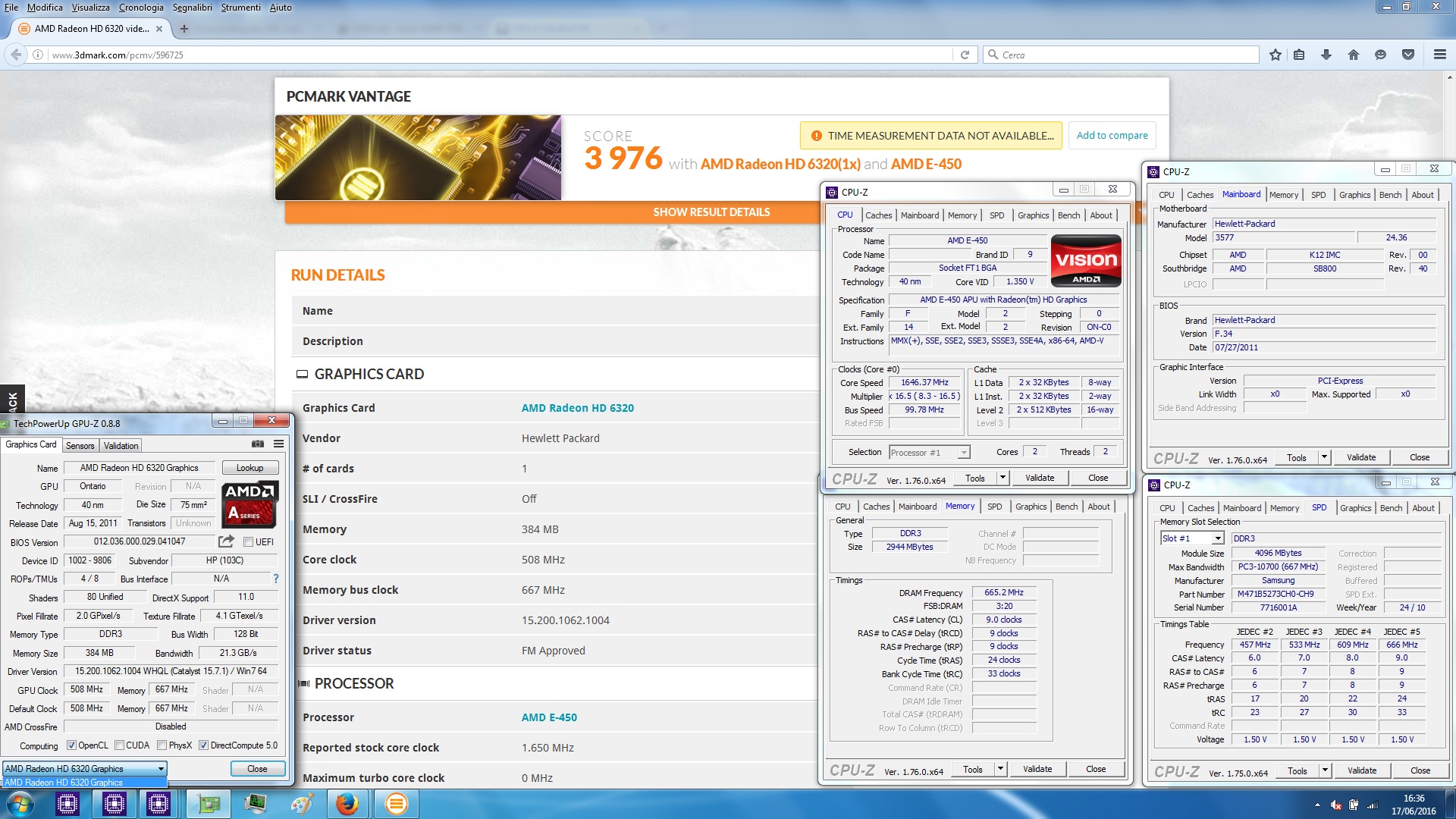The image size is (1456, 819).
Task: Go back with Firefox's back arrow
Action: tap(16, 55)
